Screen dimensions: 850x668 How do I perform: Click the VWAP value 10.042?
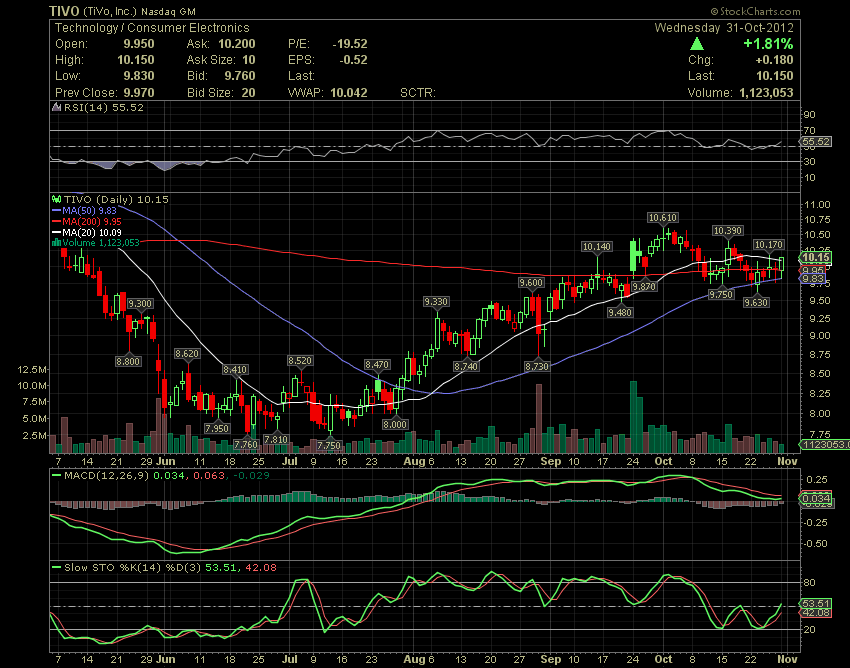click(349, 93)
